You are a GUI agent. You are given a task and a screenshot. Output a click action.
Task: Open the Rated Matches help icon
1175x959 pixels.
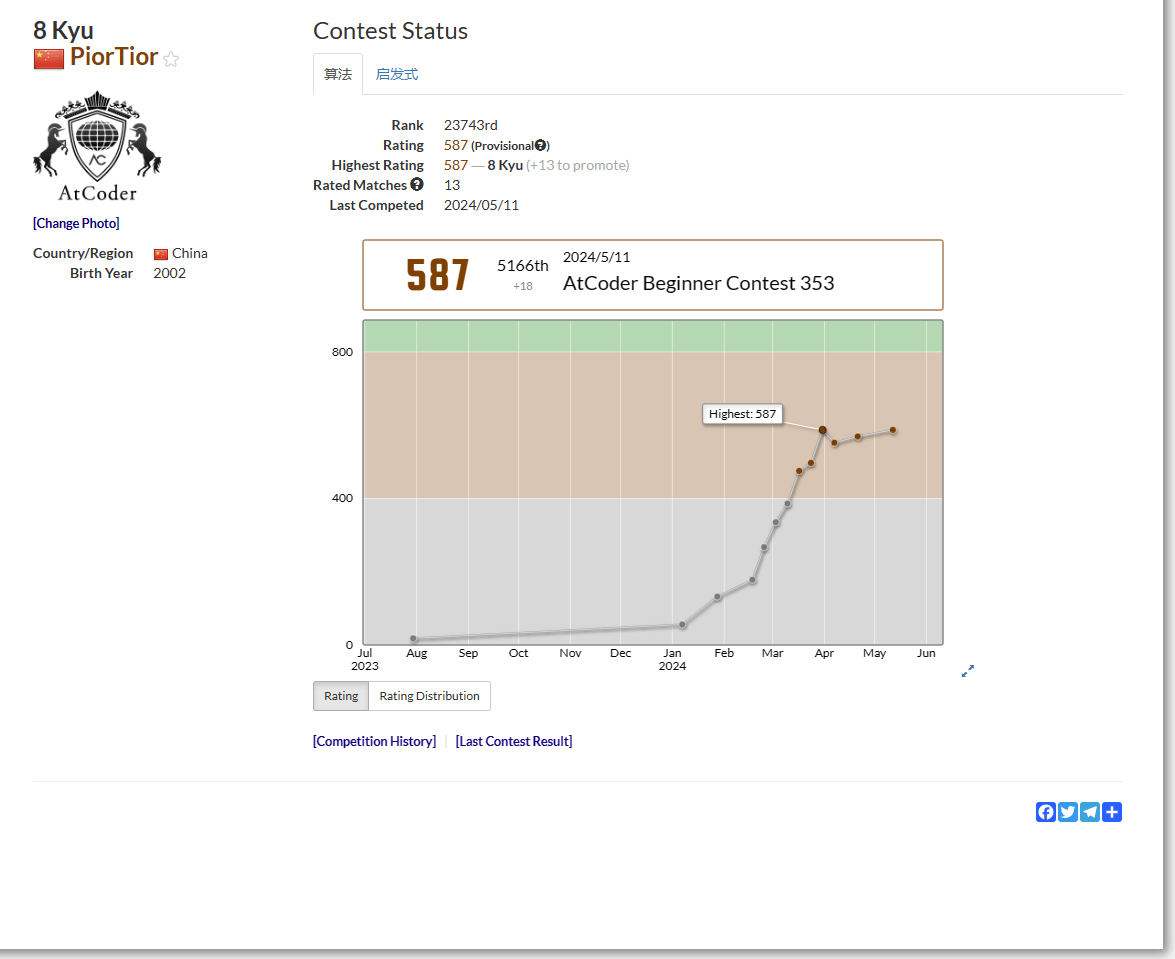coord(417,184)
